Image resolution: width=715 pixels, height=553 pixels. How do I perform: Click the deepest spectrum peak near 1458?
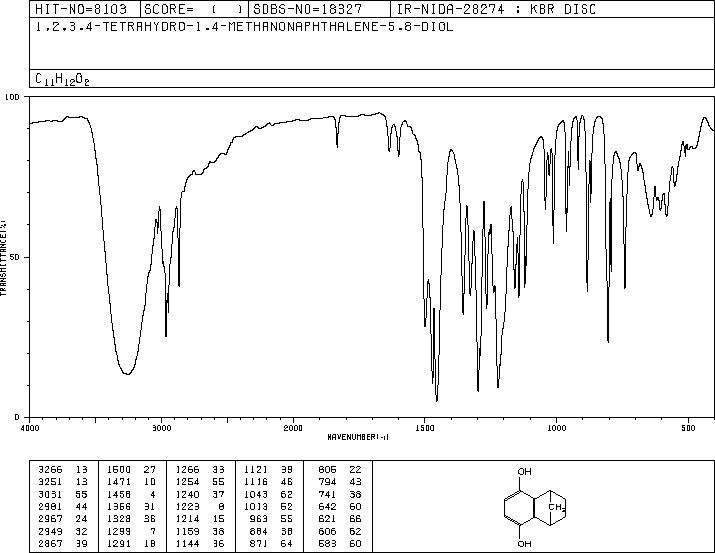tap(437, 400)
